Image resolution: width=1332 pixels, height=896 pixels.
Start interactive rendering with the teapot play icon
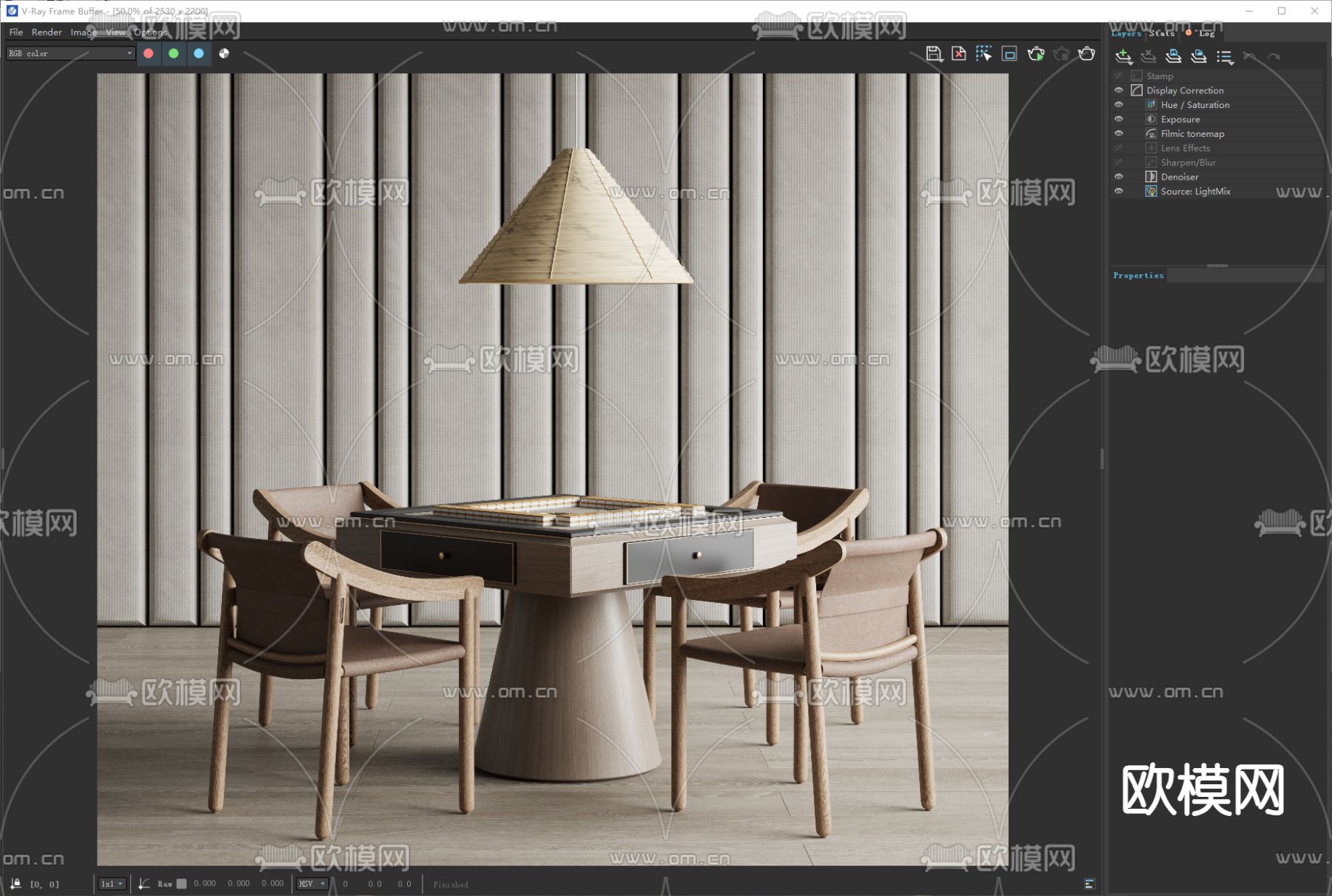[1036, 53]
